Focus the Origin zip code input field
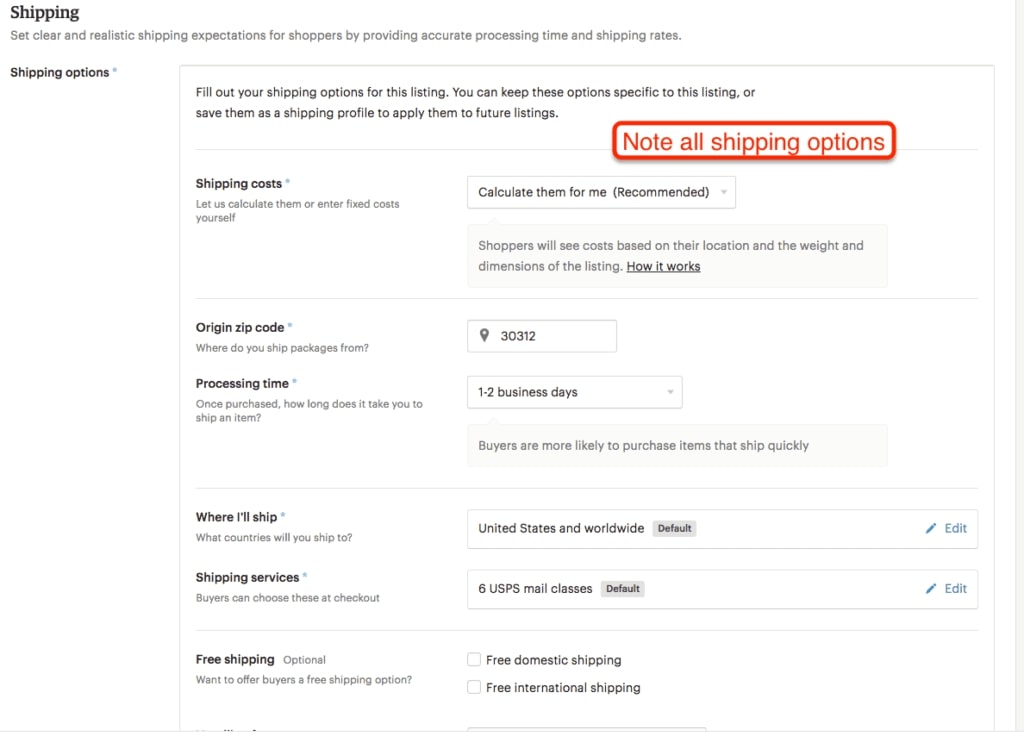Screen dimensions: 1024x736 point(553,336)
